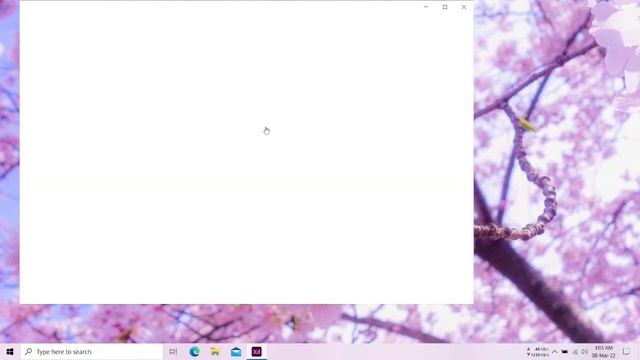640x360 pixels.
Task: Open the Windows Start menu
Action: coord(10,351)
